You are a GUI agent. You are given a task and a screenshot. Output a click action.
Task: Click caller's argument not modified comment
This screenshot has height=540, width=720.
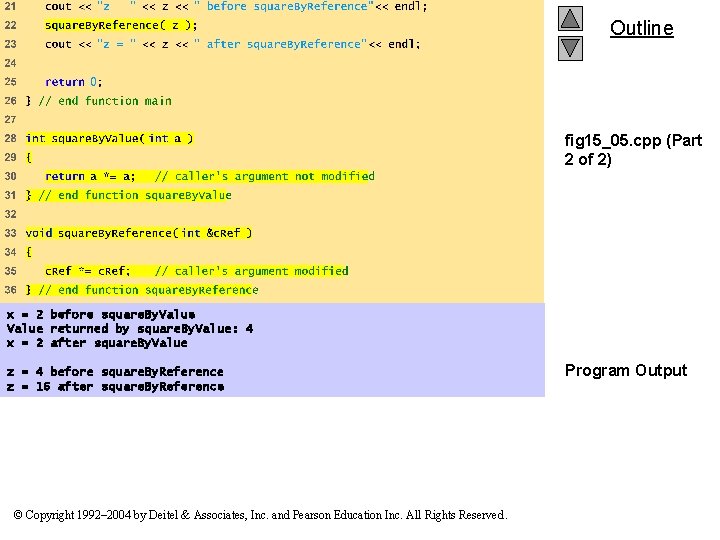[264, 176]
